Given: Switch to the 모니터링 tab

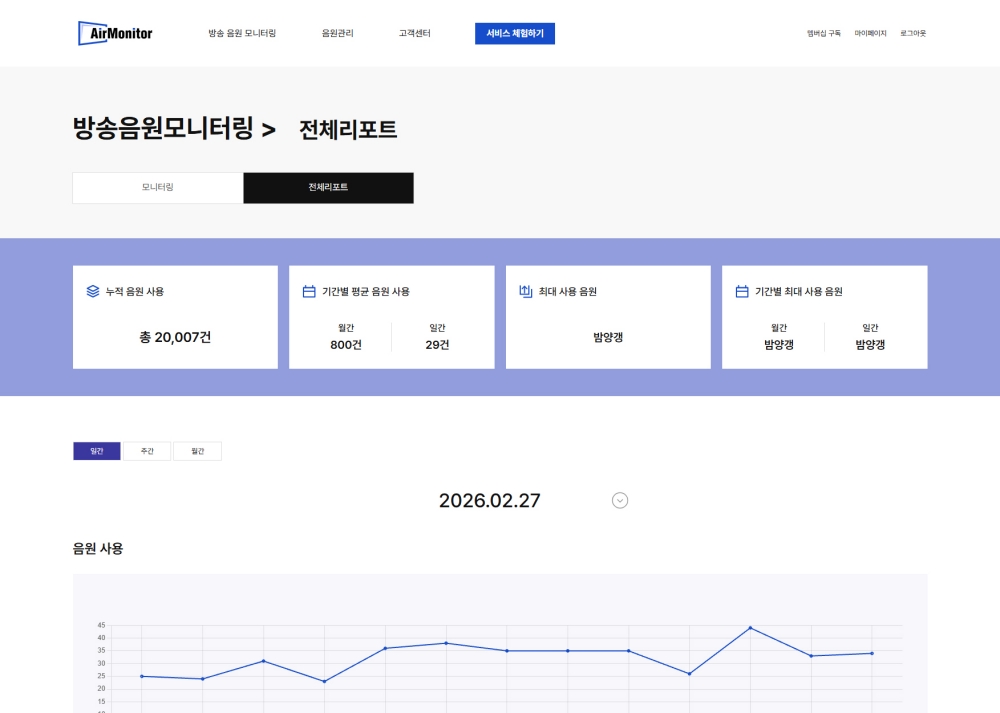Looking at the screenshot, I should (x=158, y=188).
